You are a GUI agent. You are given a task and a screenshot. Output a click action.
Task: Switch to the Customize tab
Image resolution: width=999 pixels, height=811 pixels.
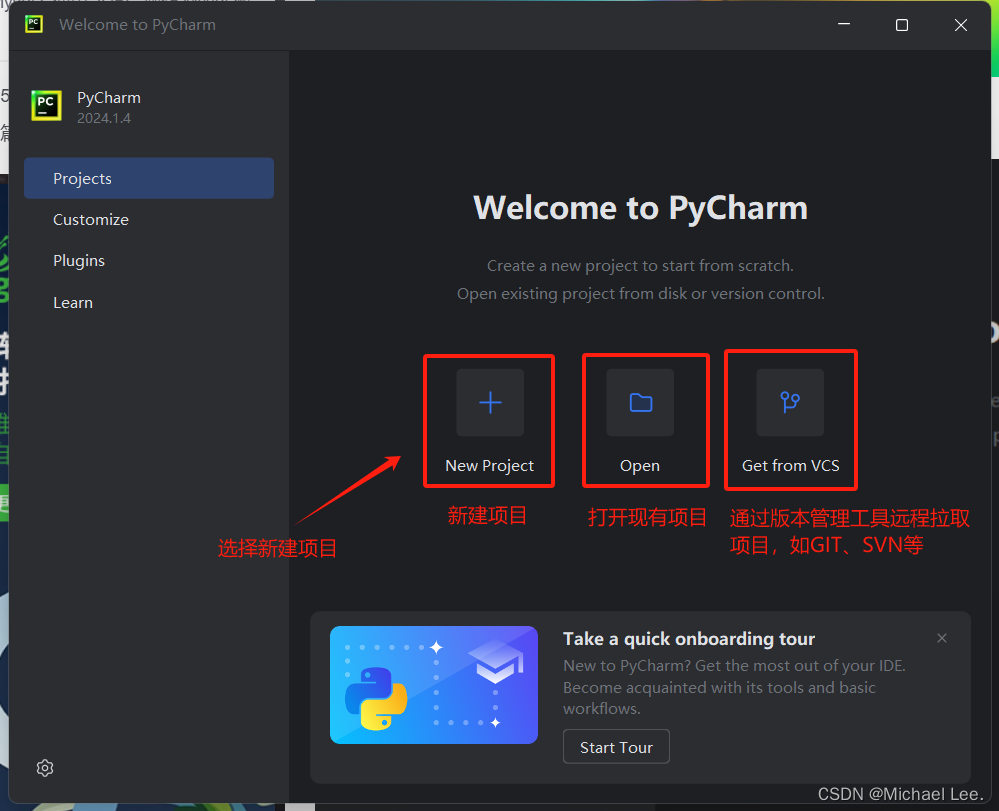(x=149, y=220)
